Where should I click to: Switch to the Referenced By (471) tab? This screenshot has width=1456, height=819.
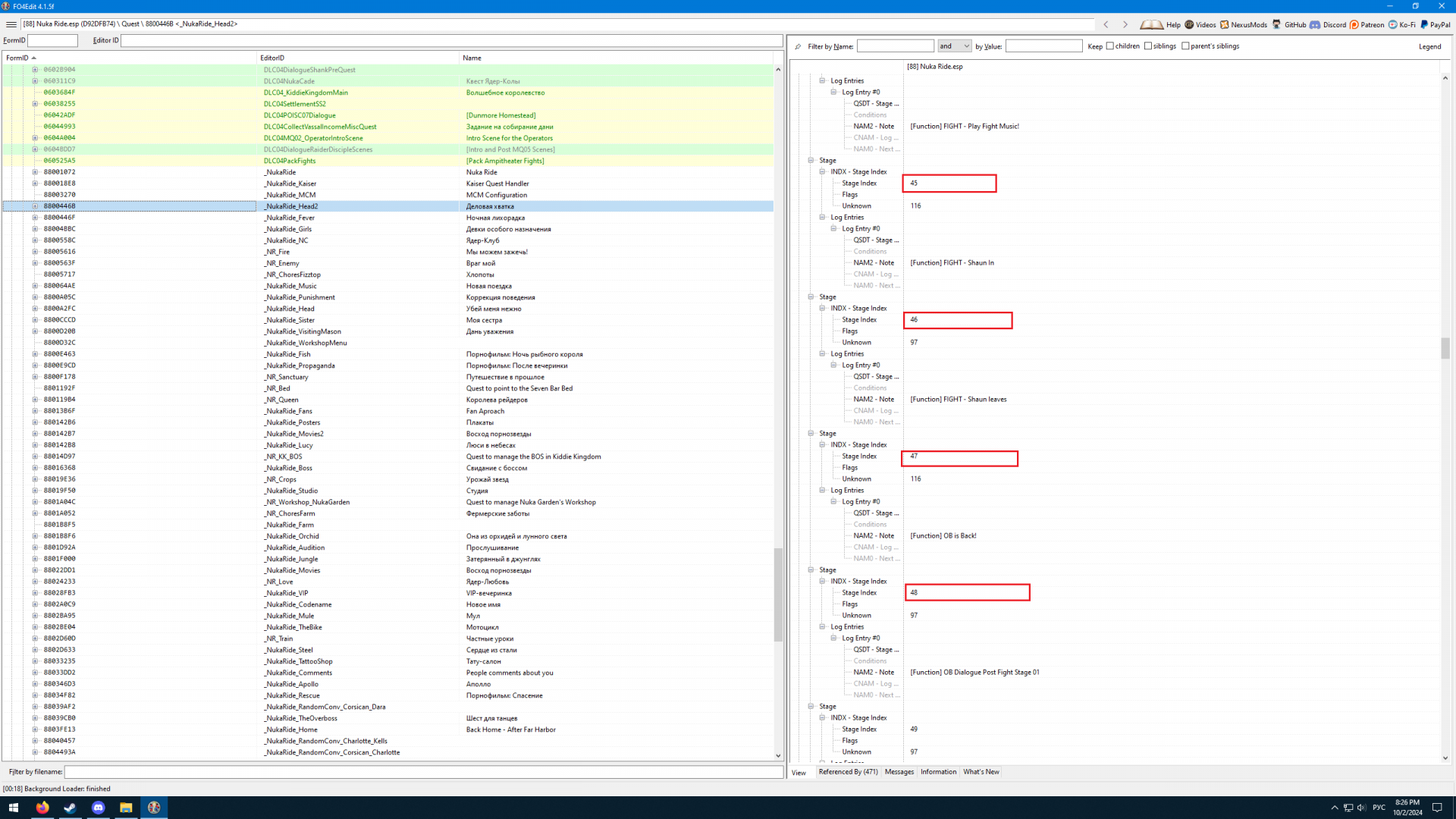(848, 772)
